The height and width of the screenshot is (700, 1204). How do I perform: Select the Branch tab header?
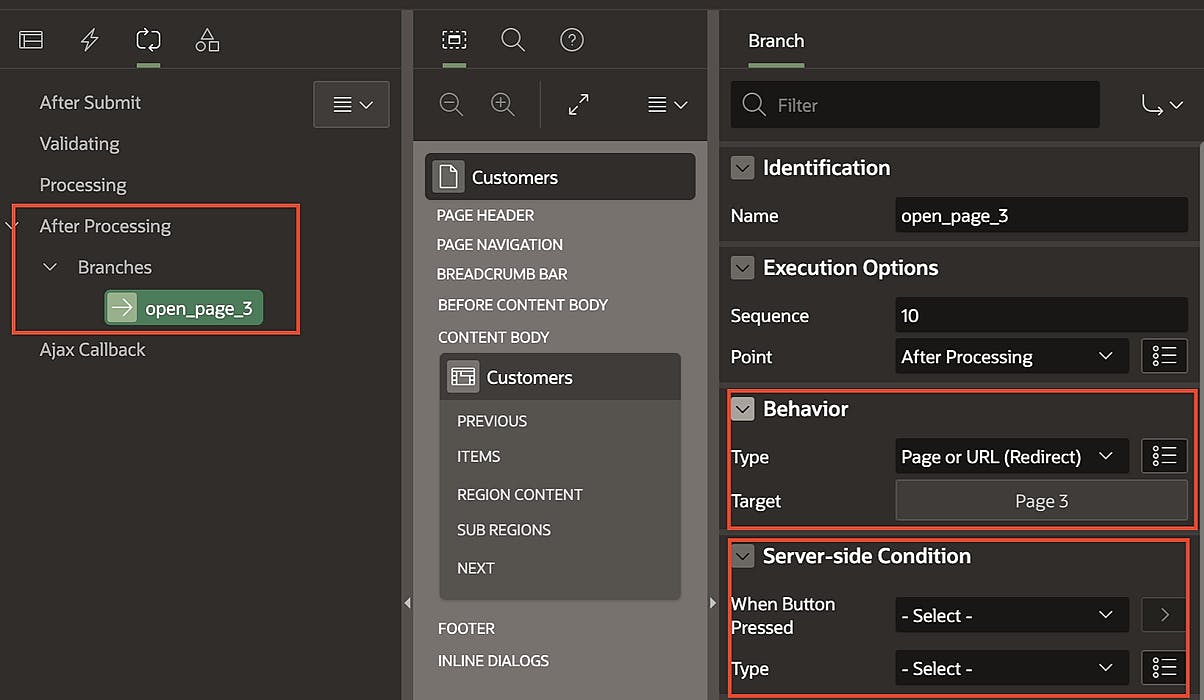(x=776, y=41)
